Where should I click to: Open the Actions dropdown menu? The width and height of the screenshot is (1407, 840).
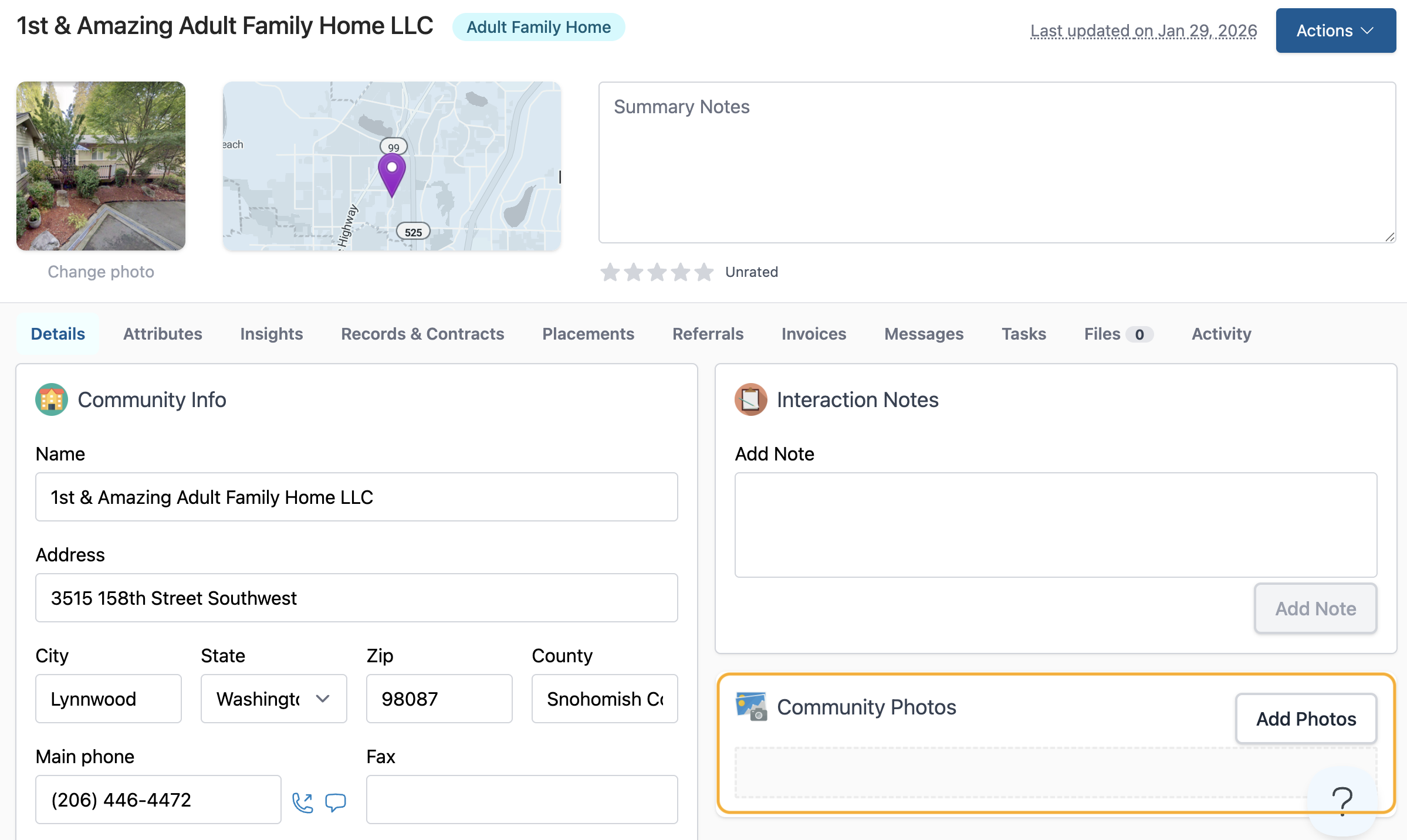[1335, 31]
